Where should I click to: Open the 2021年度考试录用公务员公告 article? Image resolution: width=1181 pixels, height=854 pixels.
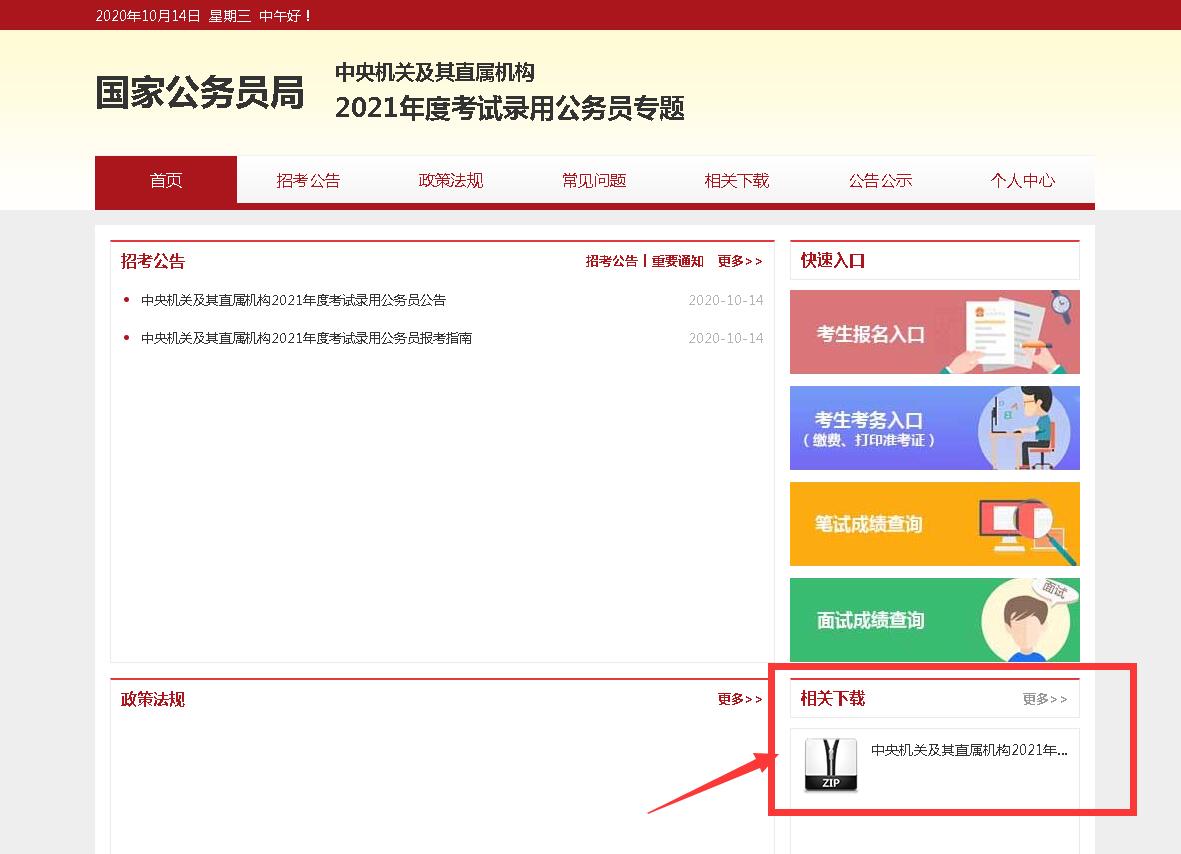point(293,300)
